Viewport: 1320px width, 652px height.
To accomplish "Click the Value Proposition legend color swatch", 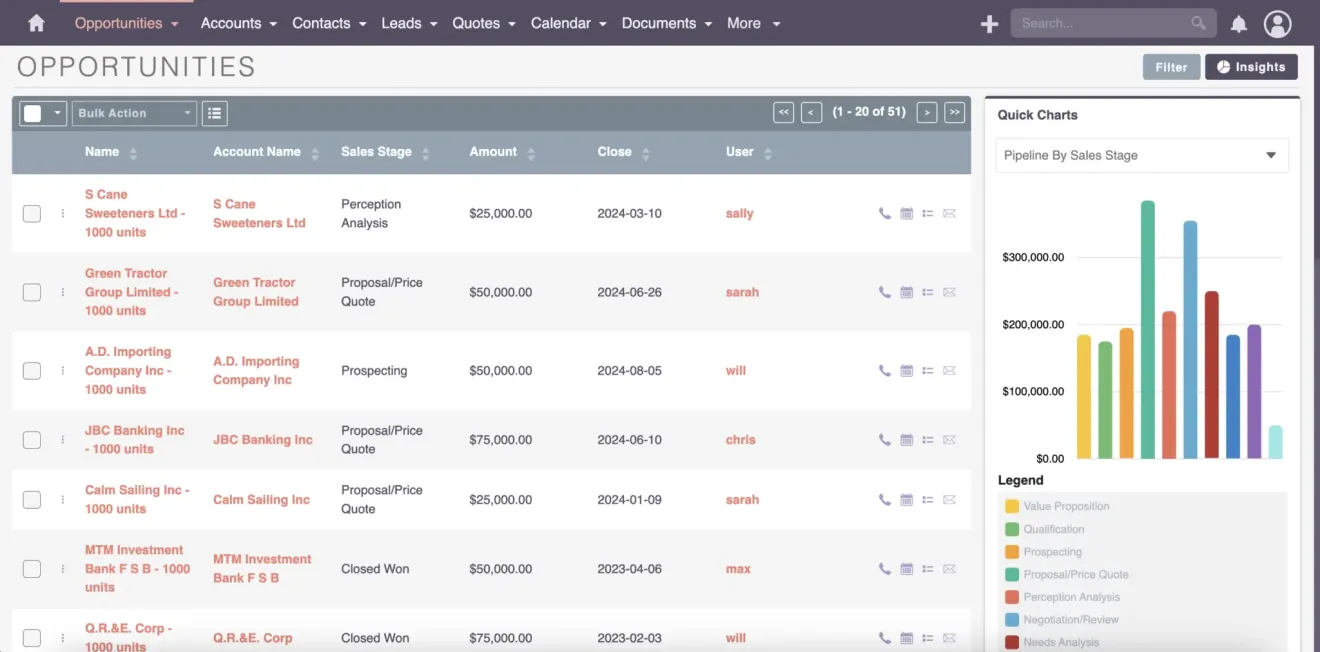I will pyautogui.click(x=1011, y=506).
